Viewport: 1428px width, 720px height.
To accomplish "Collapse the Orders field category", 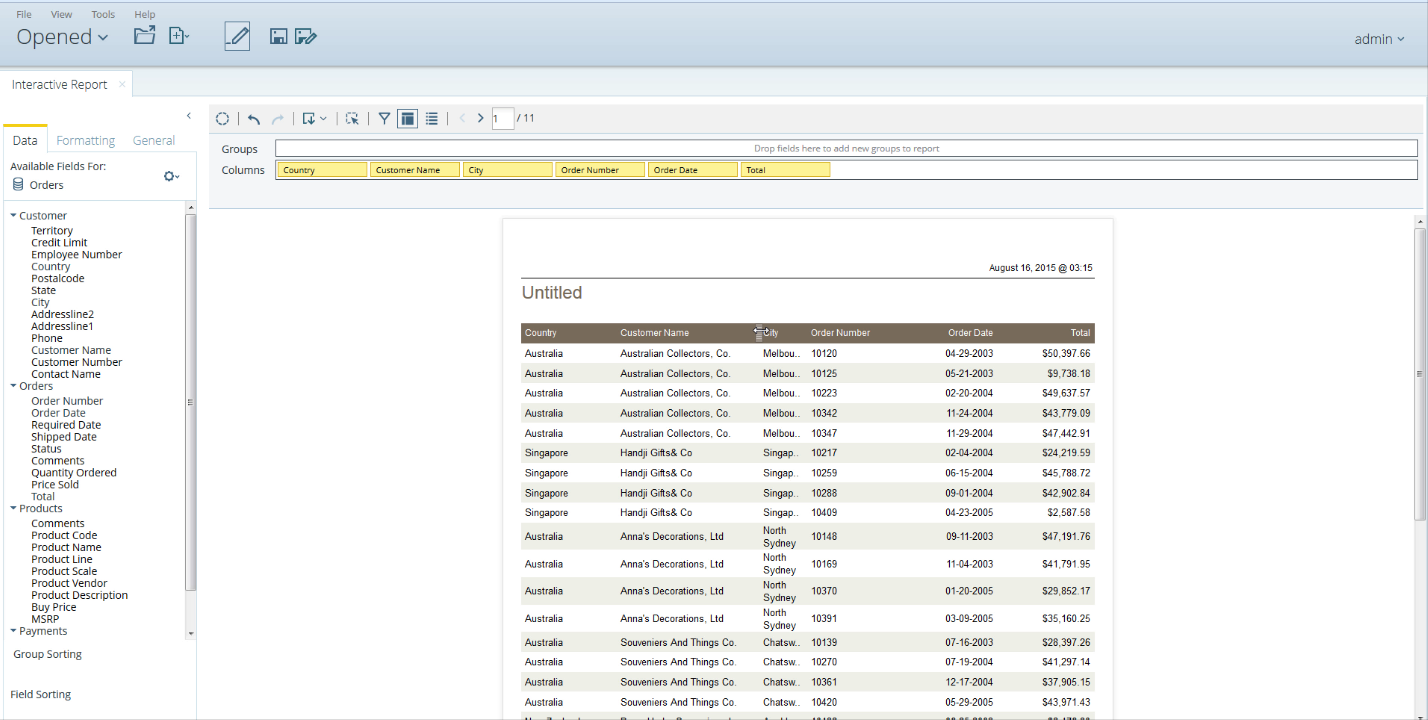I will tap(14, 386).
